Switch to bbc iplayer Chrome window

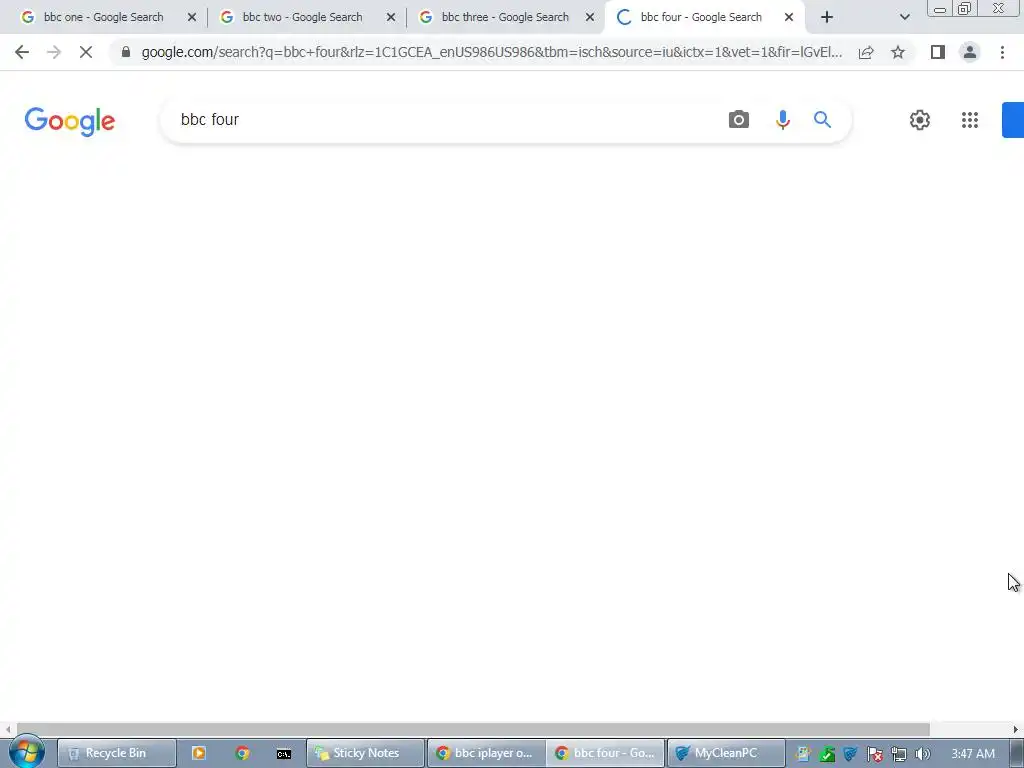click(x=486, y=753)
